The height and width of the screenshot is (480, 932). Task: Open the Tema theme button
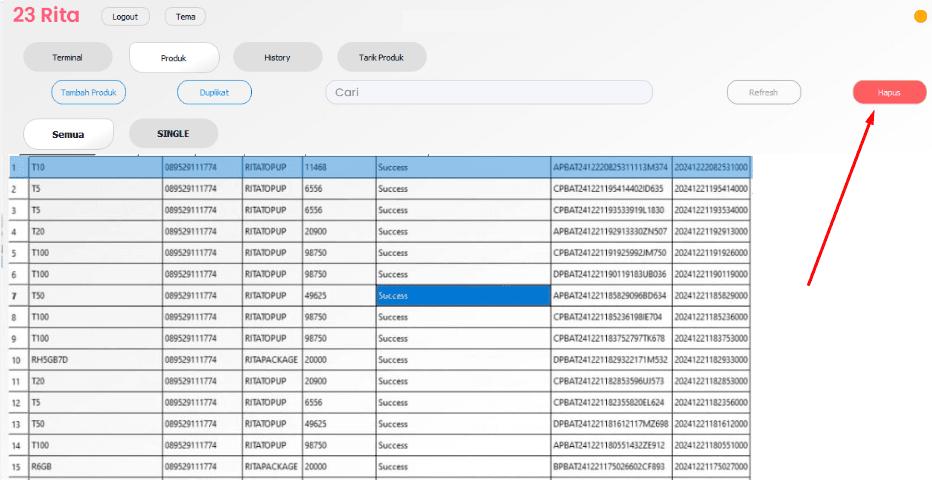(x=185, y=17)
